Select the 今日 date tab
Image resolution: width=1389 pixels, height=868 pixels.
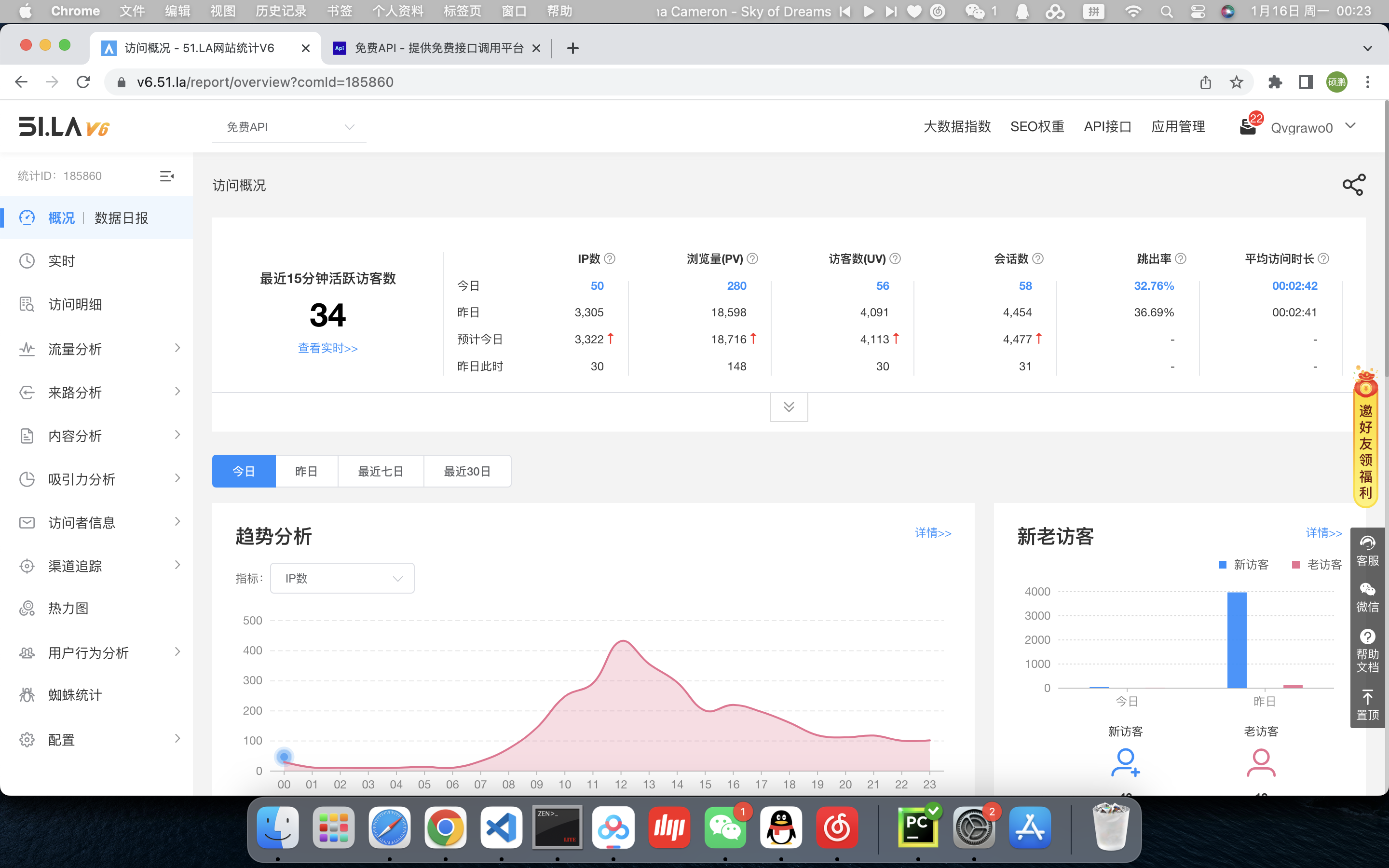click(x=244, y=471)
